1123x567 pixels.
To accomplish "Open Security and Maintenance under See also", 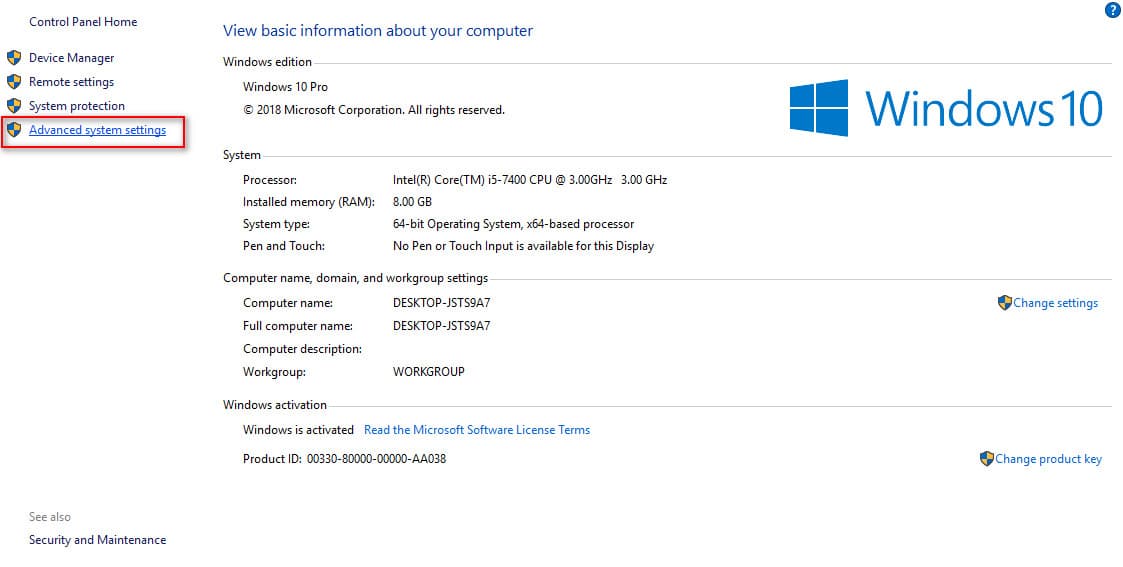I will point(97,540).
